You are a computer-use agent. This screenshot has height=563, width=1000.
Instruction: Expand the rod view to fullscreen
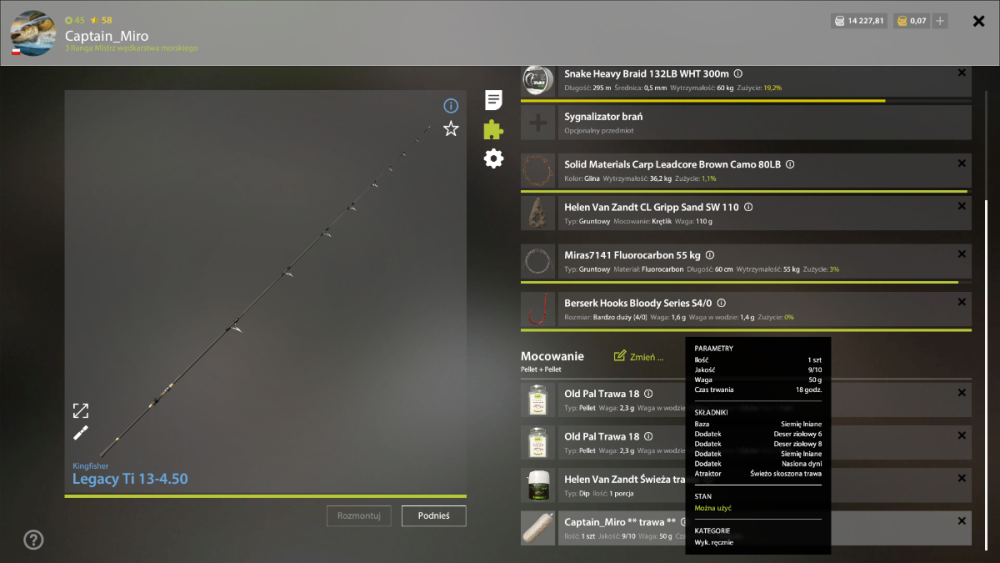coord(80,411)
